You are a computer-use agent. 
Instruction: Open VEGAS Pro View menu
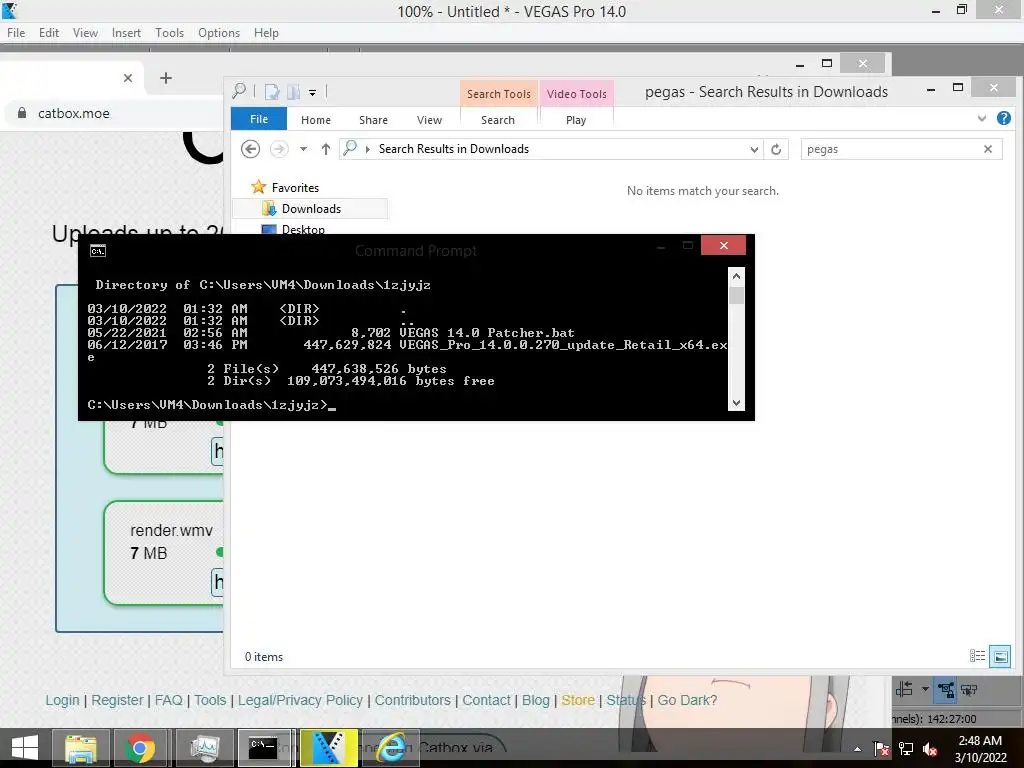(85, 33)
